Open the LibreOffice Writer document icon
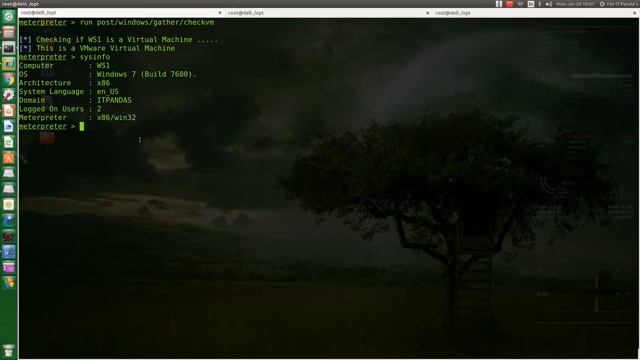Image resolution: width=640 pixels, height=360 pixels. pos(9,126)
